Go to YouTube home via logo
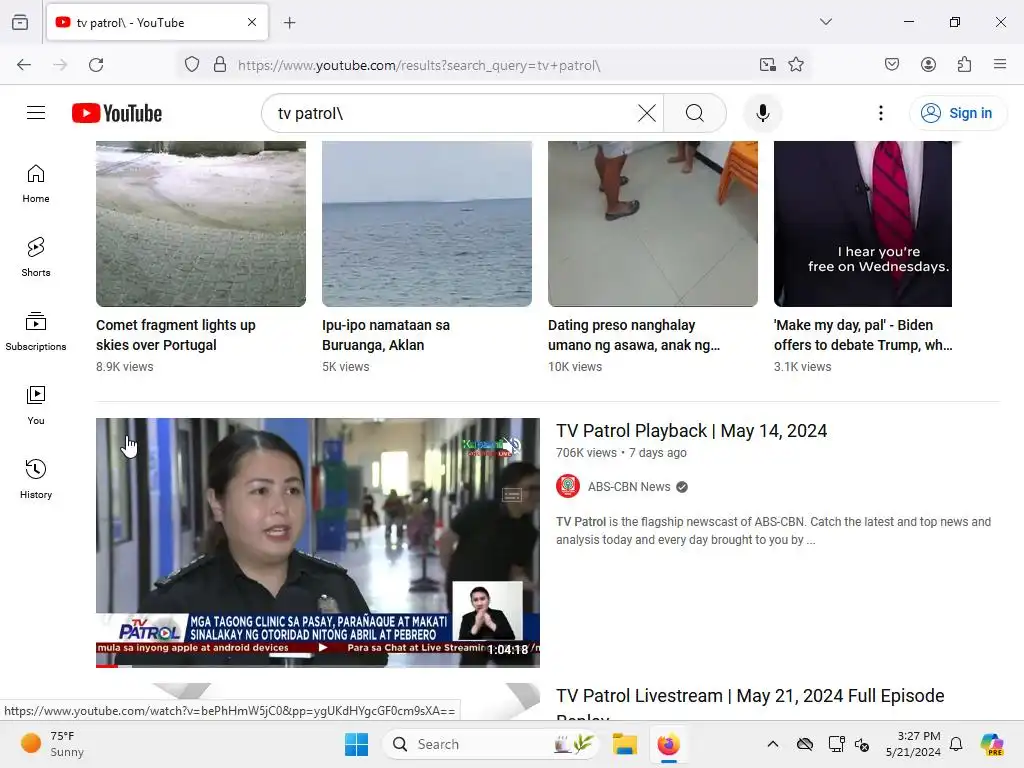Image resolution: width=1024 pixels, height=768 pixels. (x=117, y=113)
